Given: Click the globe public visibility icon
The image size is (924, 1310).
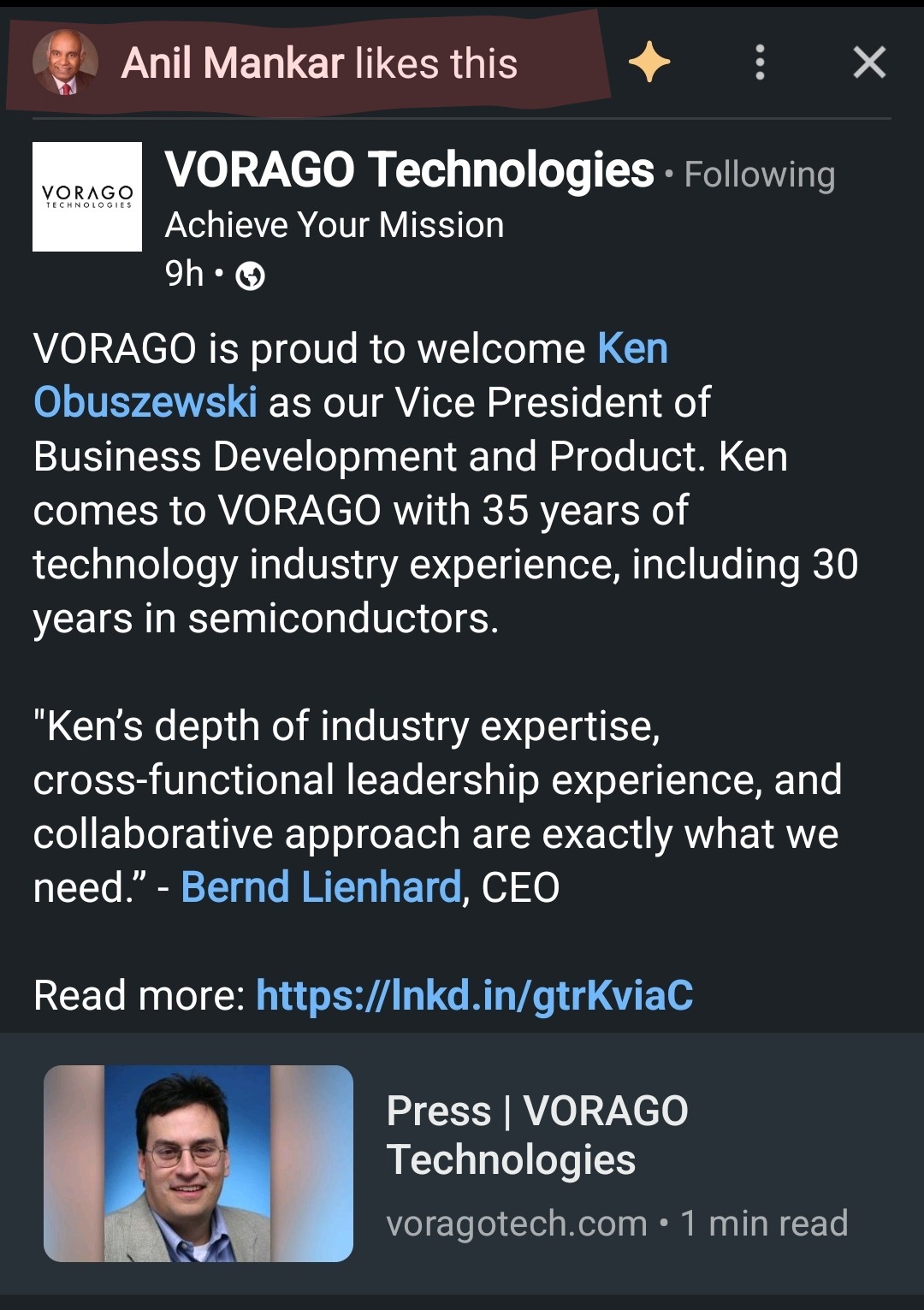Looking at the screenshot, I should click(250, 276).
